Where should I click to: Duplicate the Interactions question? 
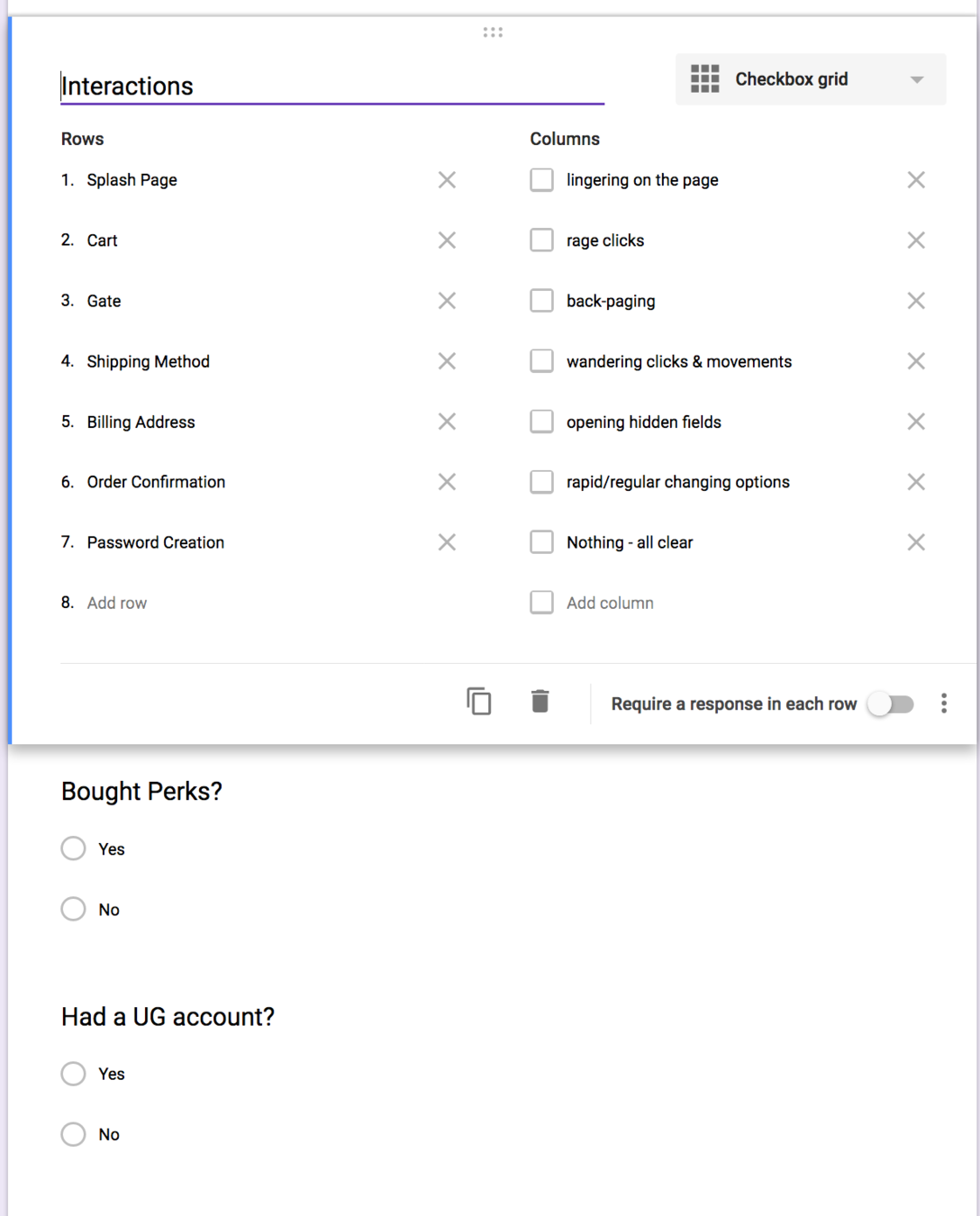(x=478, y=701)
